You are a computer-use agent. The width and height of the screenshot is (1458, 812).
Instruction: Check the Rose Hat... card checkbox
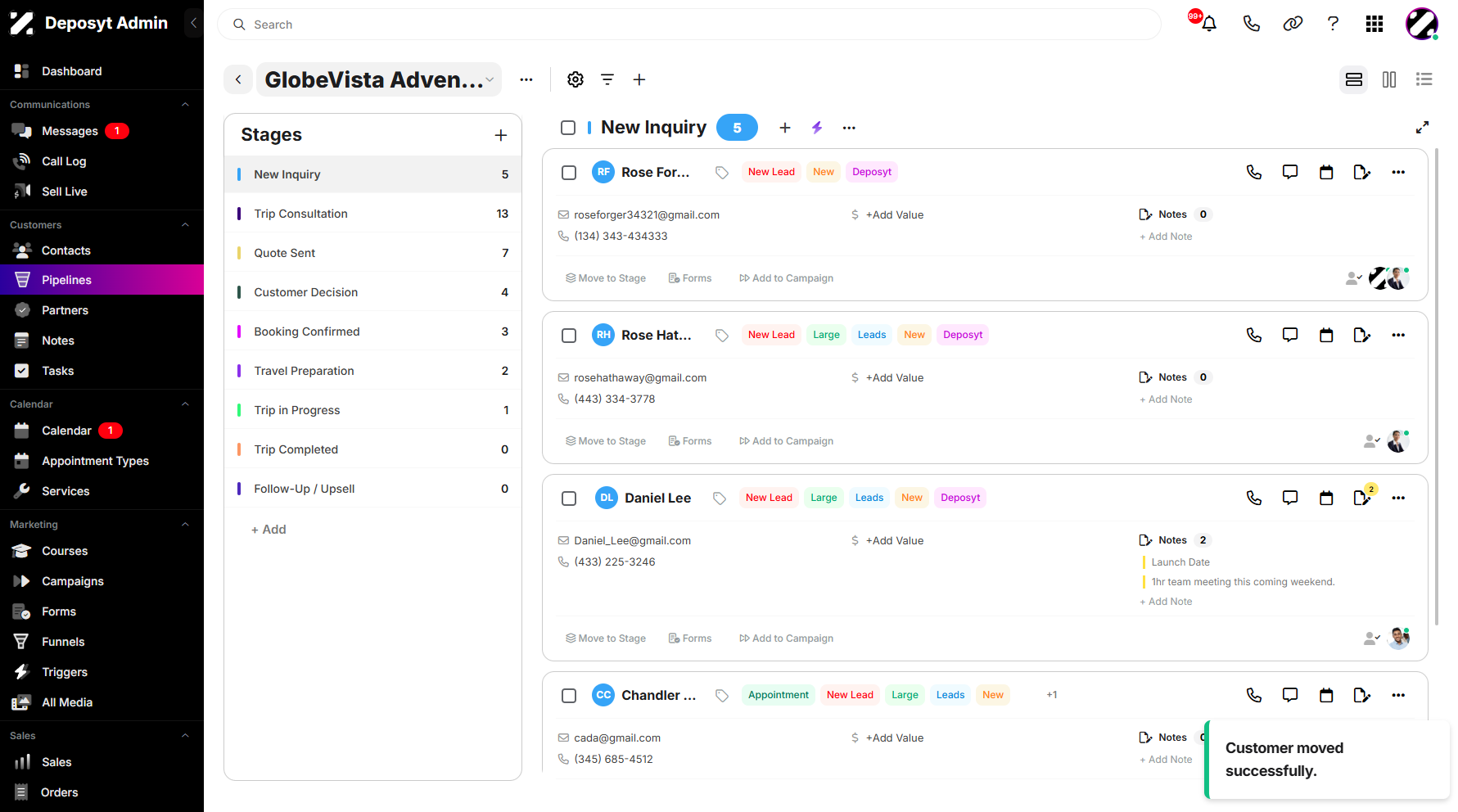click(x=569, y=336)
